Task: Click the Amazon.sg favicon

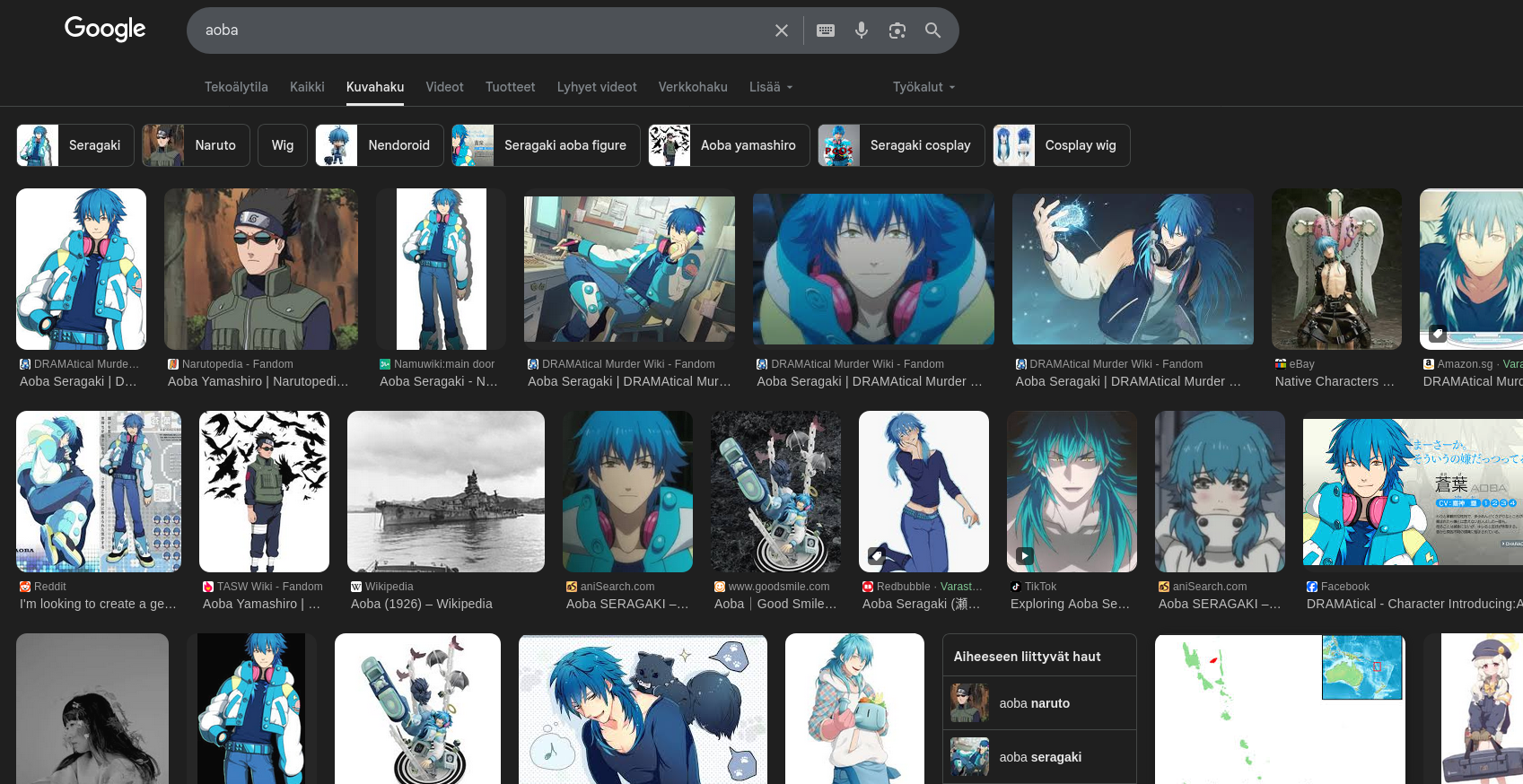Action: [1429, 364]
